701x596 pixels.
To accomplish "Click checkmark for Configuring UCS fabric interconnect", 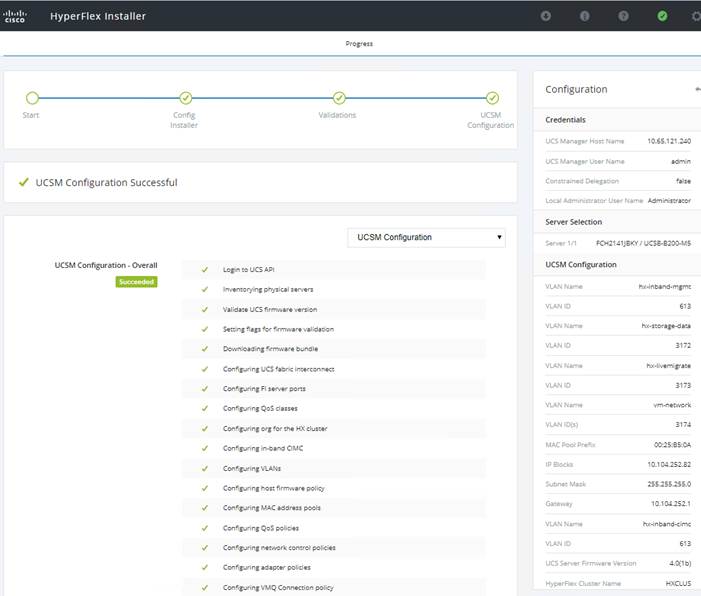I will 205,369.
